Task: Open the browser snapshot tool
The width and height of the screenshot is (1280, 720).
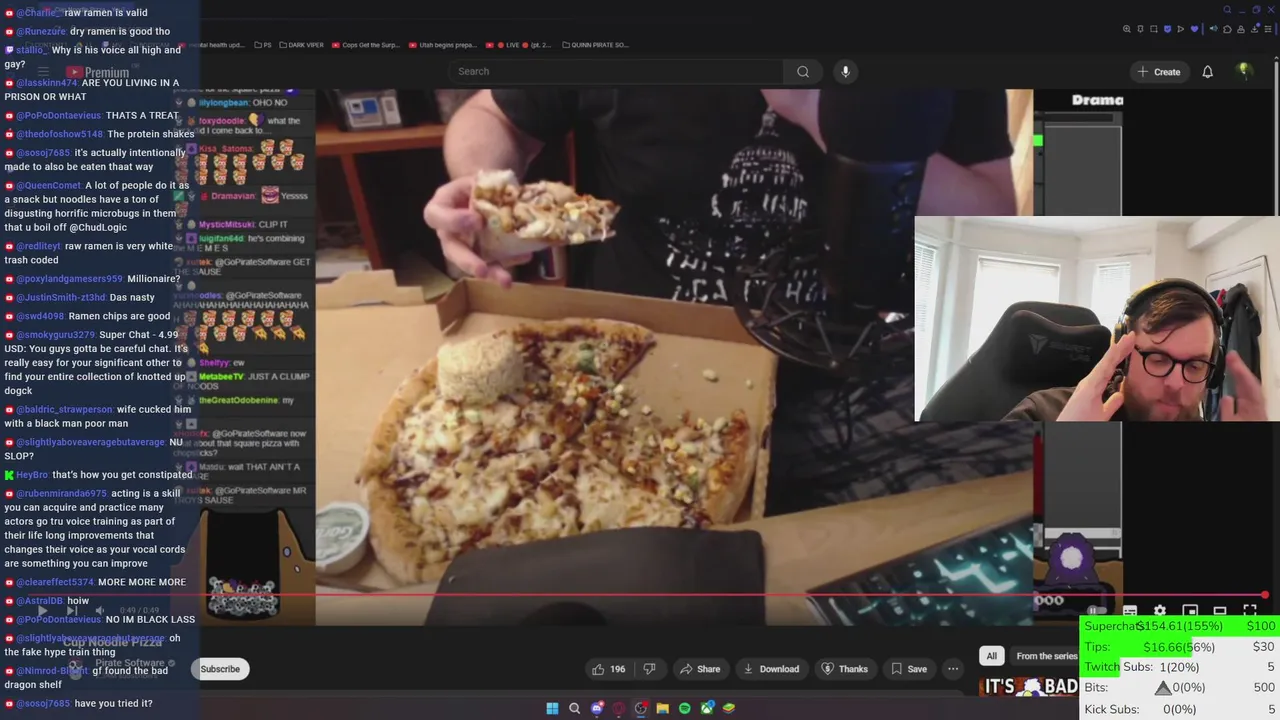Action: click(x=1154, y=29)
